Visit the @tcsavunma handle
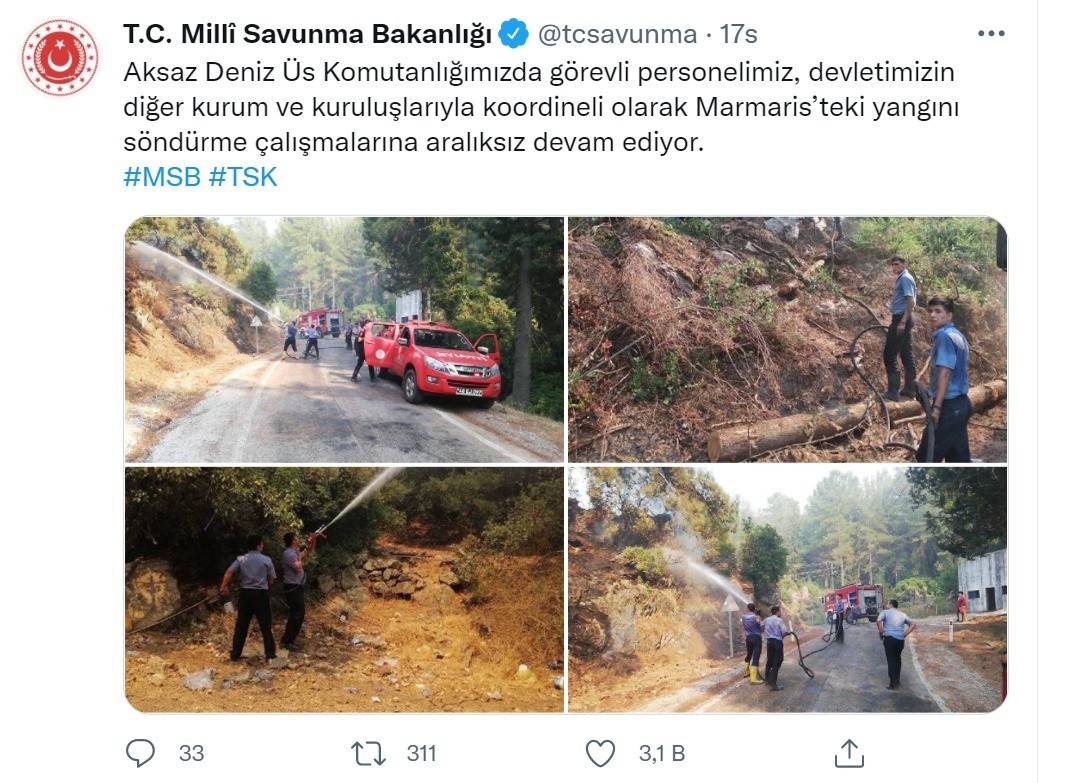Image resolution: width=1071 pixels, height=783 pixels. pyautogui.click(x=617, y=34)
